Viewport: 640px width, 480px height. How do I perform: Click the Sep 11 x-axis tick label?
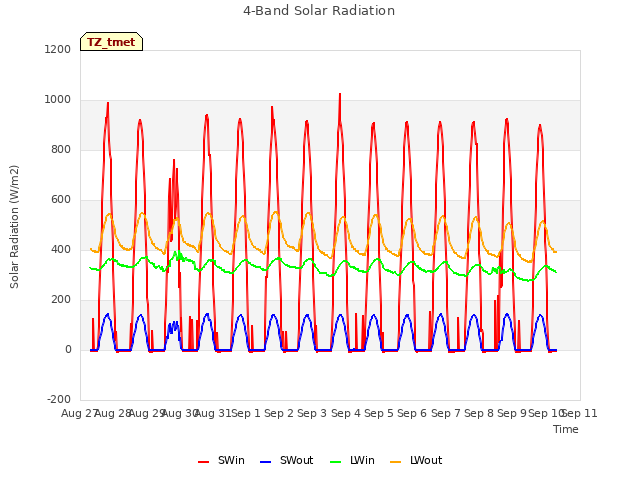579,413
